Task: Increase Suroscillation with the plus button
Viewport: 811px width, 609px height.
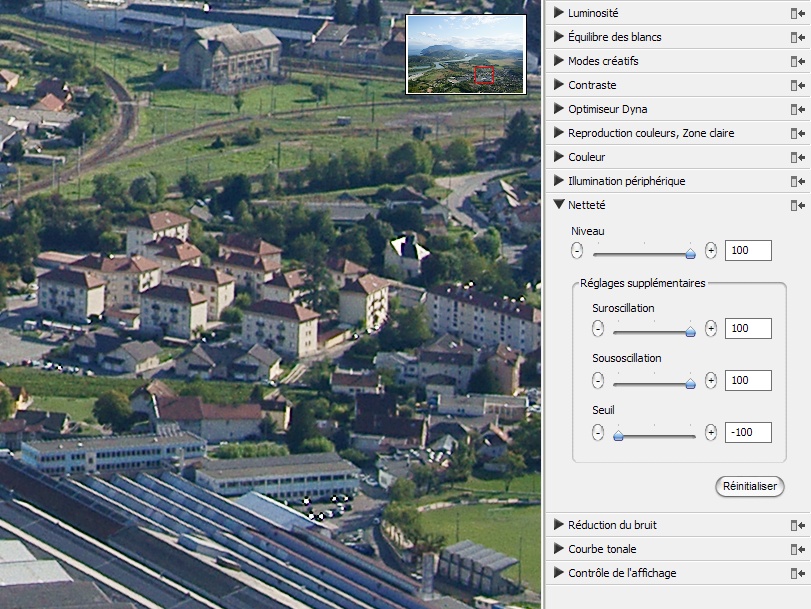Action: [x=711, y=328]
